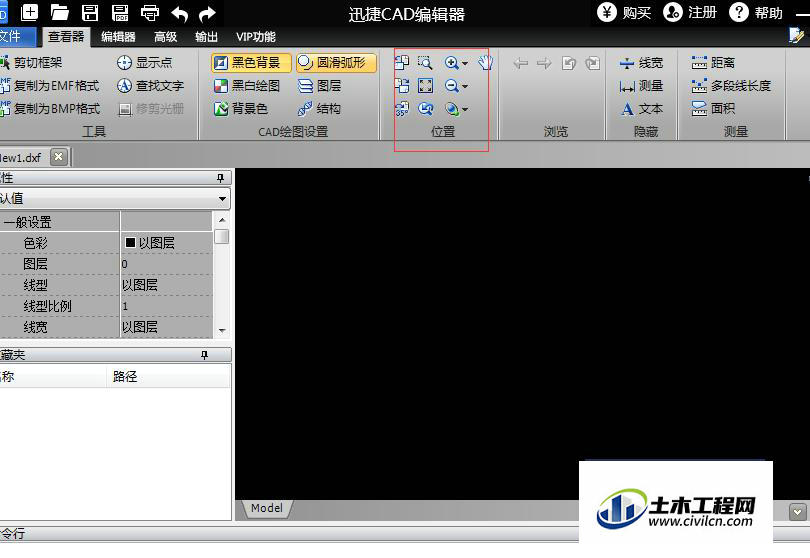Click the back arrow in 浏览 group
This screenshot has width=810, height=558.
[520, 63]
